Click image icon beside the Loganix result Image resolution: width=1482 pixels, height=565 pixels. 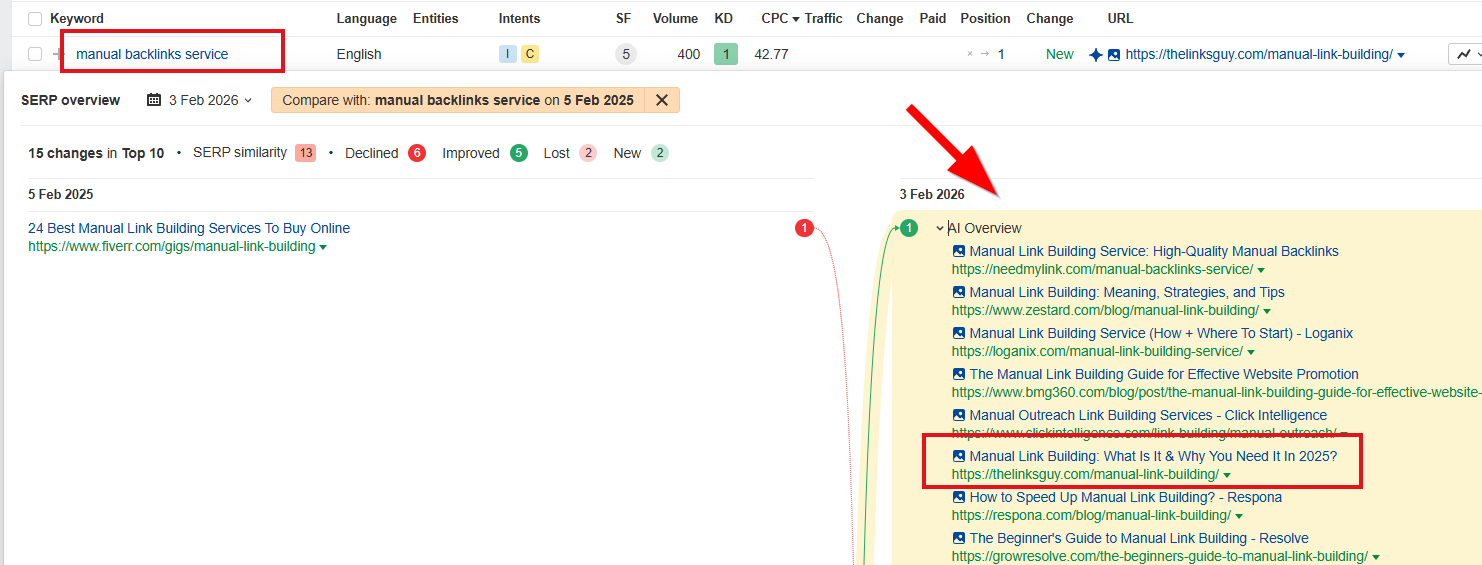(959, 333)
